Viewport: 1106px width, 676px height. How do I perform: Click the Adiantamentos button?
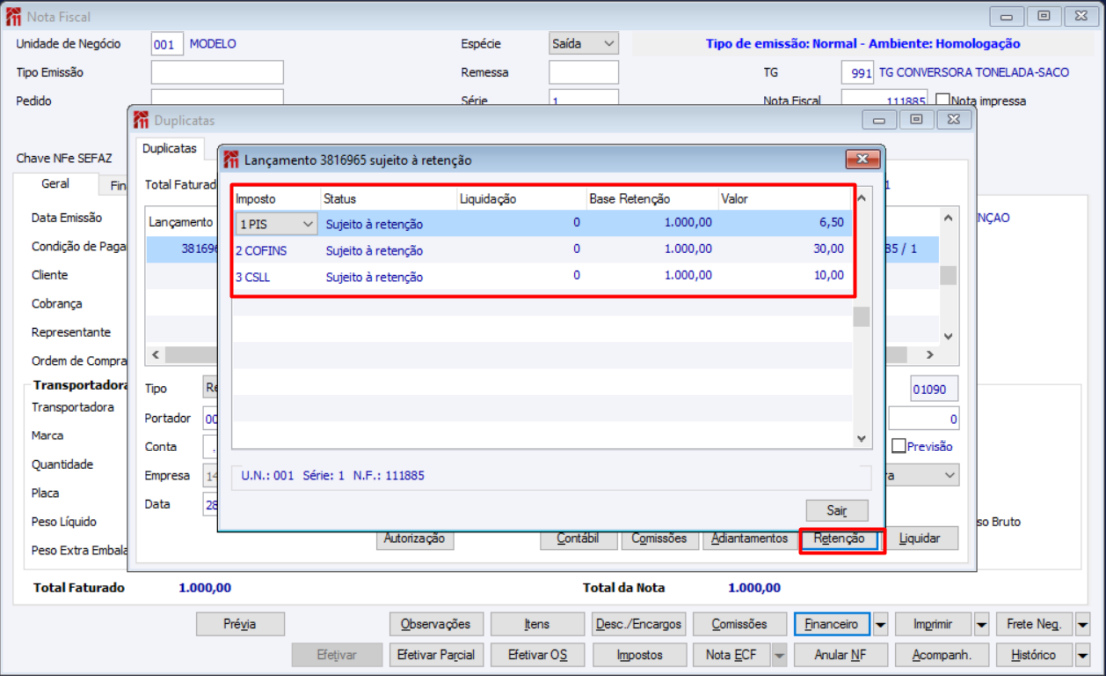click(749, 539)
